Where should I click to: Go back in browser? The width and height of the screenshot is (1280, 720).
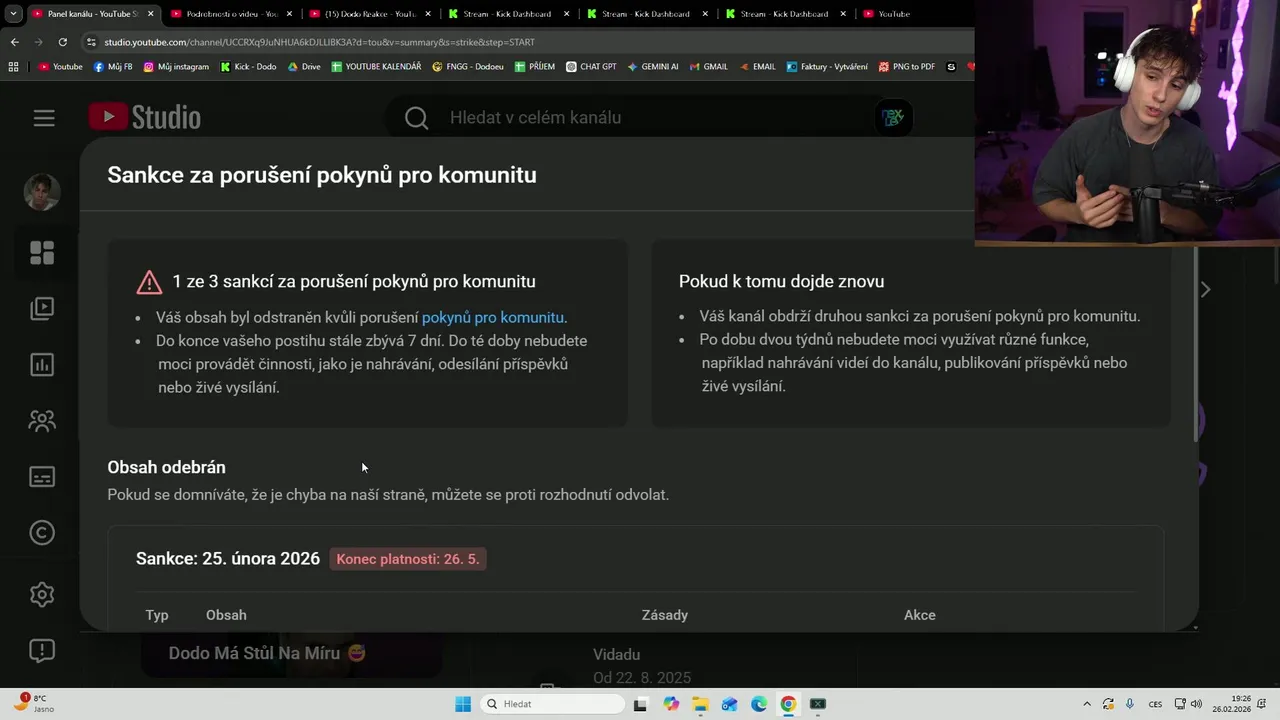click(x=14, y=42)
